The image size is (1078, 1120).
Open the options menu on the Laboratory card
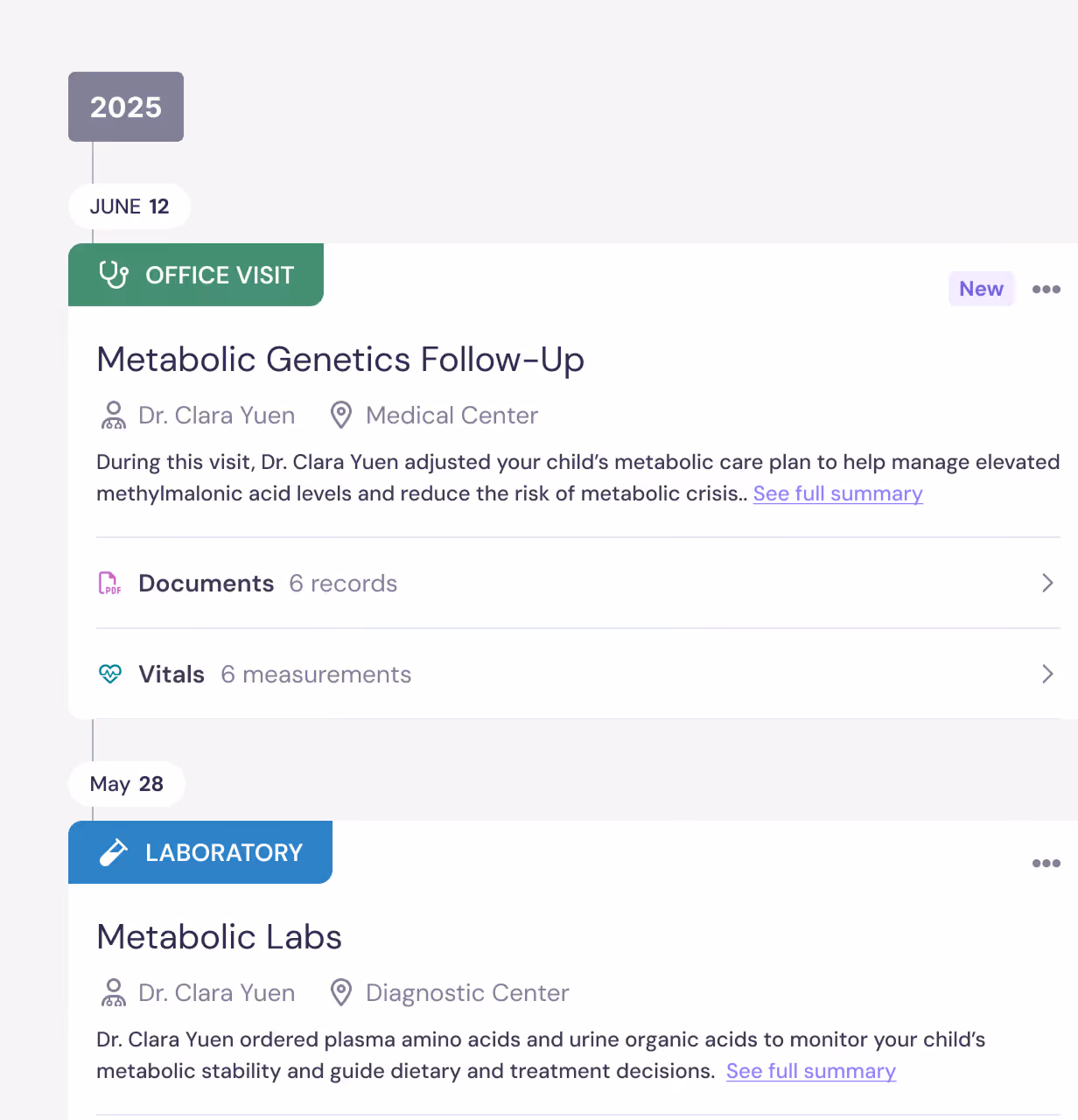[x=1046, y=864]
